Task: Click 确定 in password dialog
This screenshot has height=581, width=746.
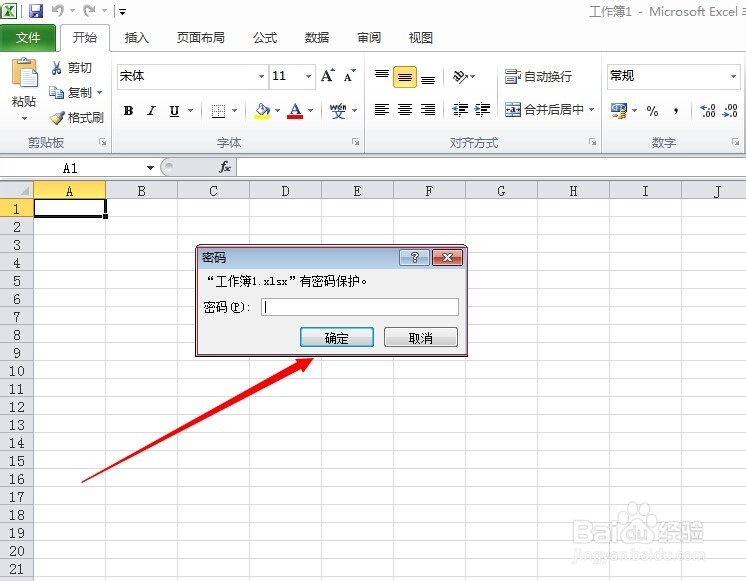Action: tap(337, 338)
